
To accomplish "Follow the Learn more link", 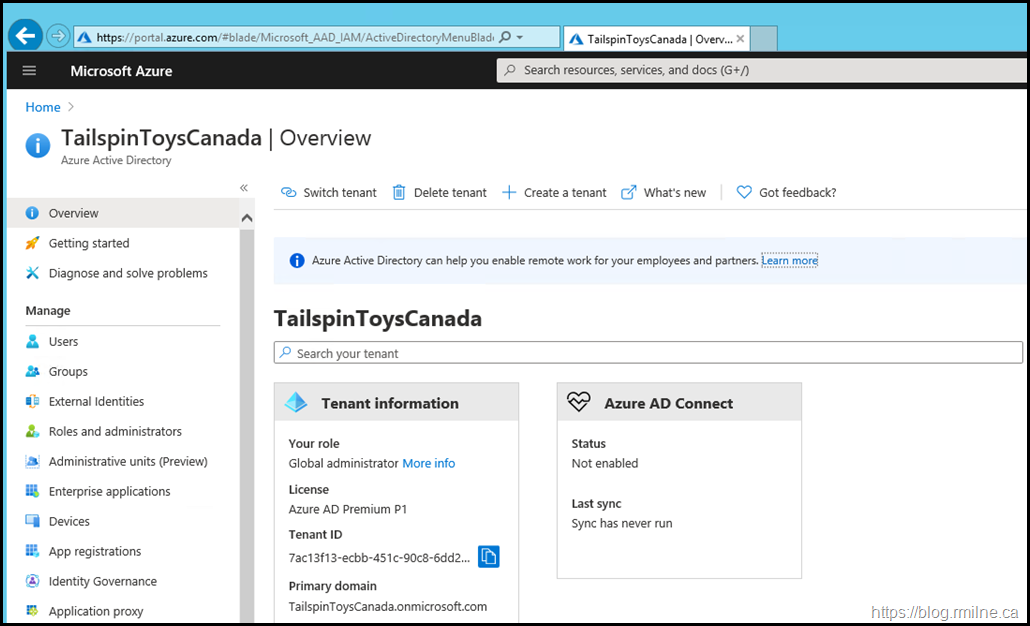I will [789, 261].
